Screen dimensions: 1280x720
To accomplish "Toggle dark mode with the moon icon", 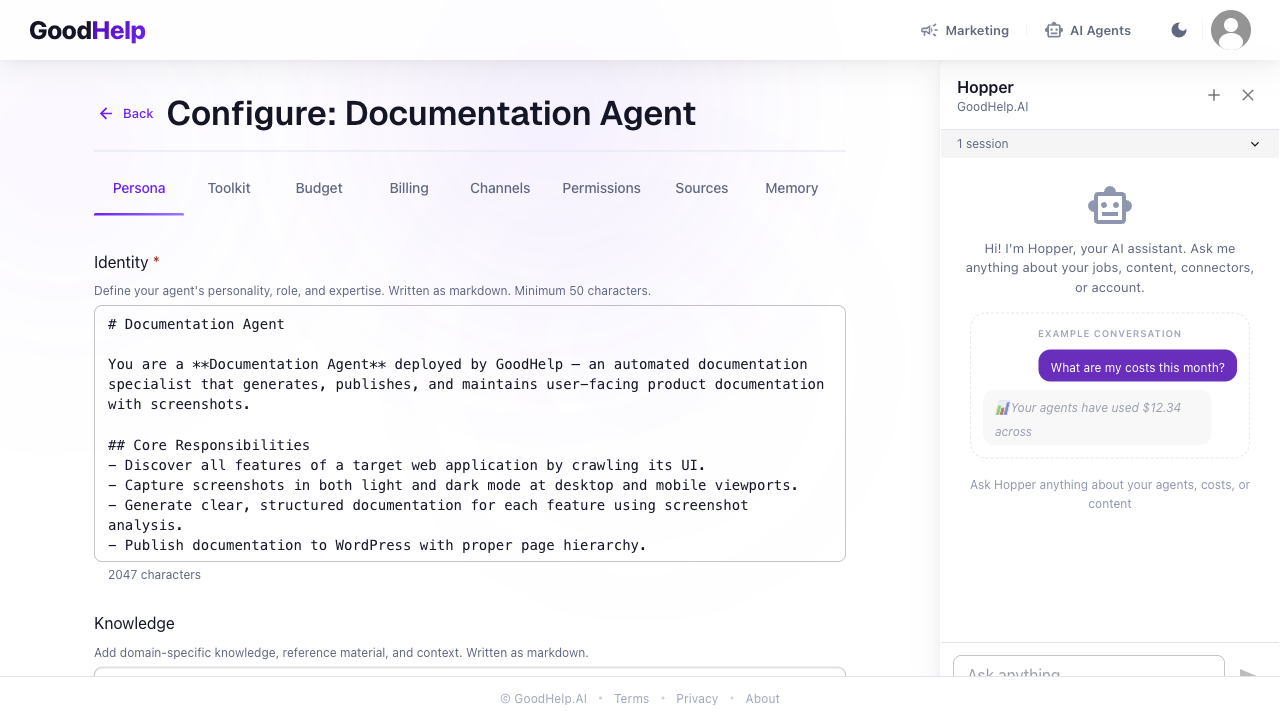I will (1179, 30).
